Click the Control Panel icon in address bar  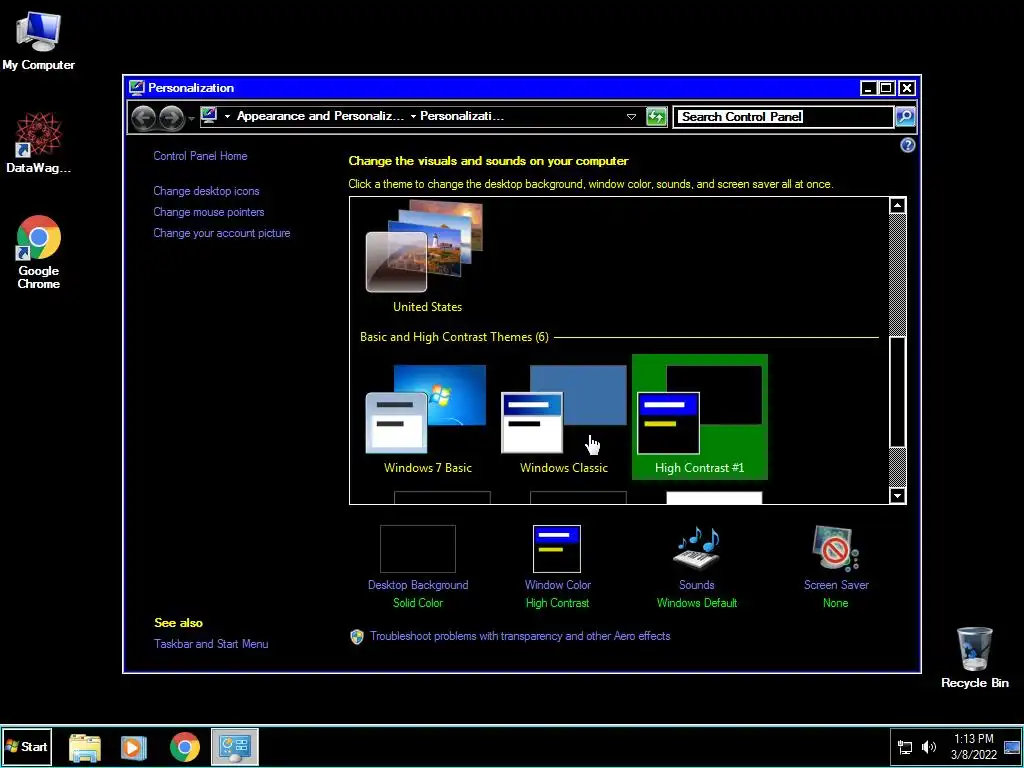[x=209, y=116]
